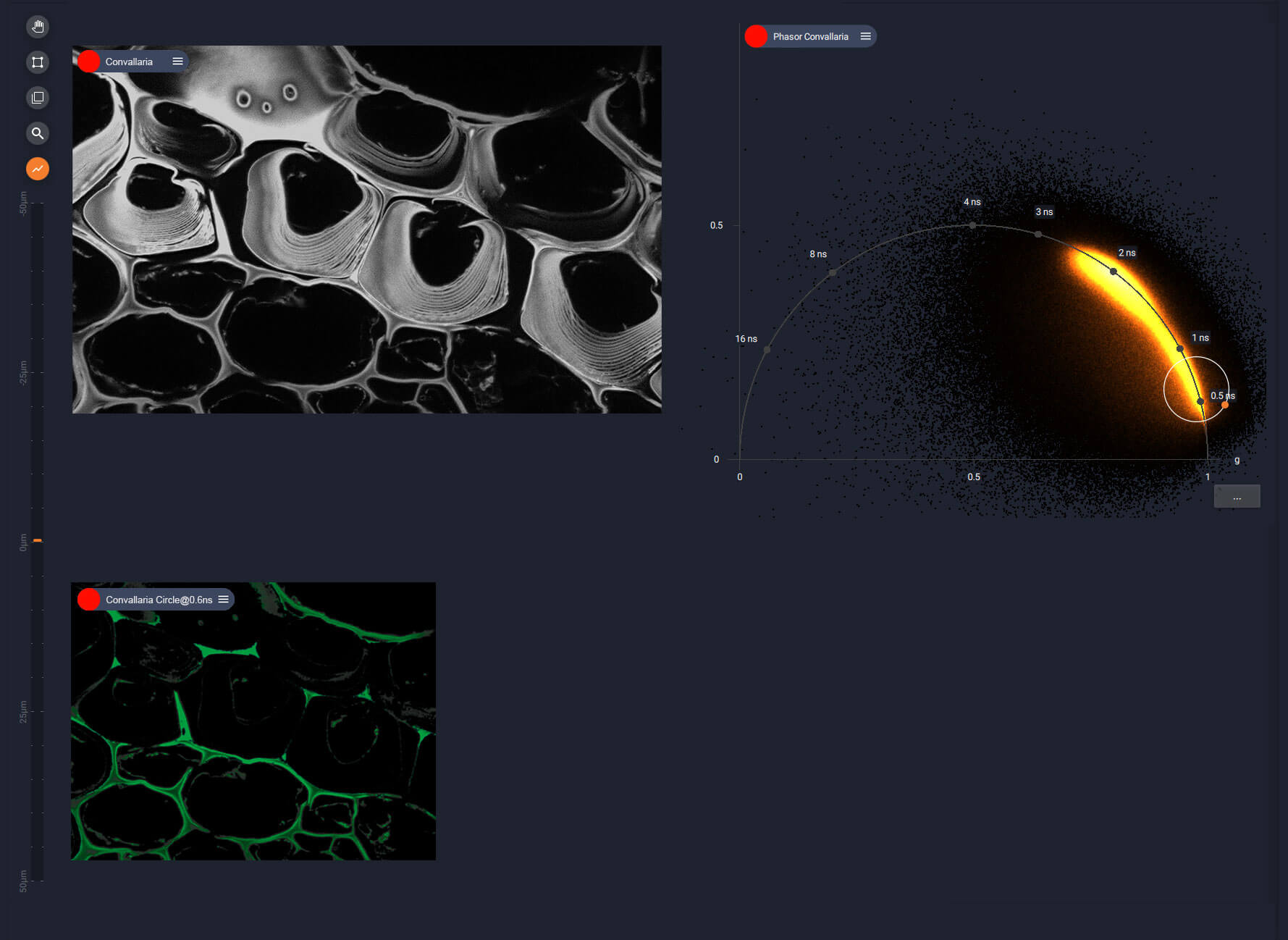Click the 4 ns marker on semicircle
1288x940 pixels.
[x=972, y=225]
